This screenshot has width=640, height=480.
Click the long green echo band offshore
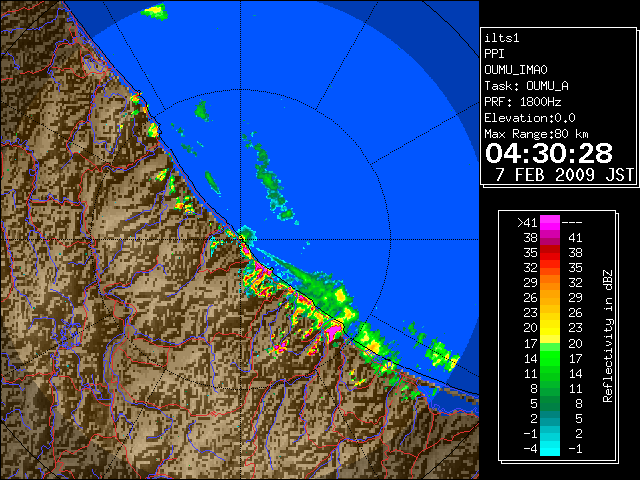tap(269, 180)
